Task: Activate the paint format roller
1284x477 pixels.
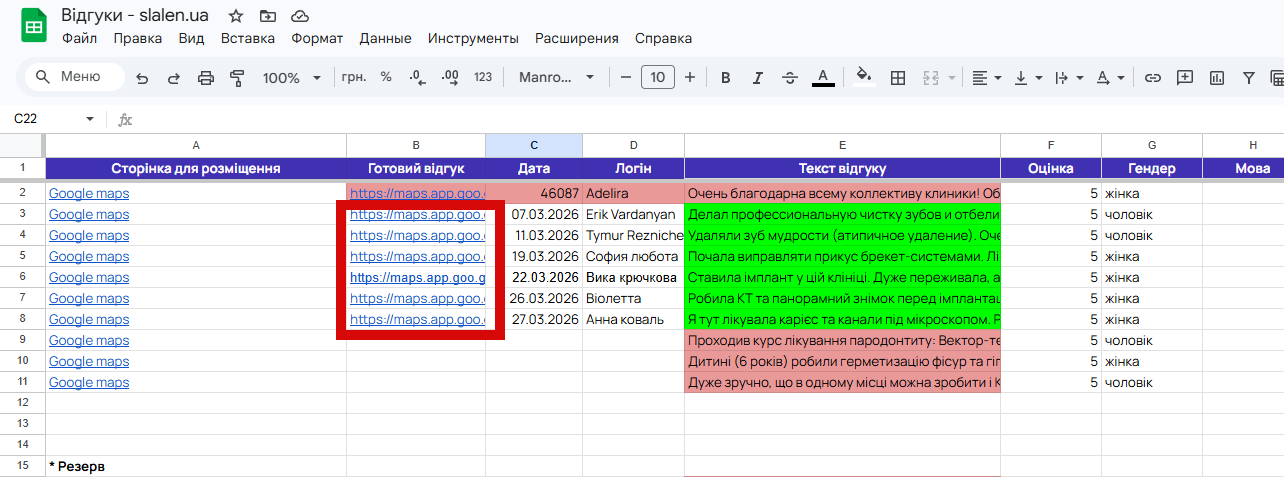Action: coord(237,77)
